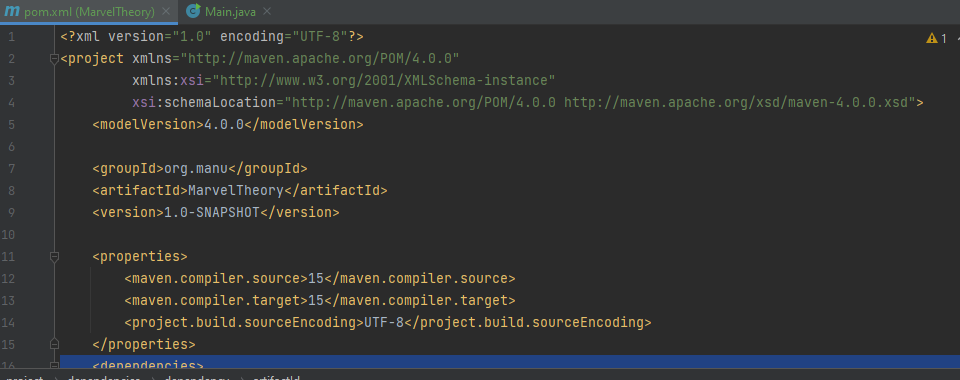Click the closing properties tag
960x380 pixels.
(144, 344)
